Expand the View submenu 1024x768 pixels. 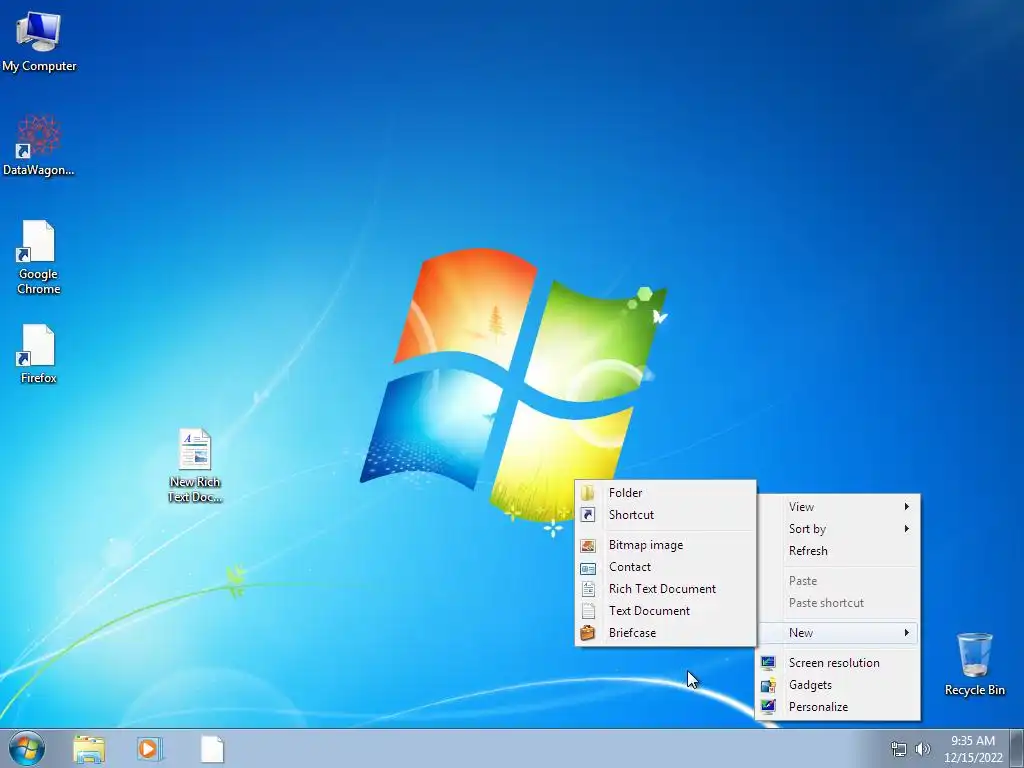click(838, 507)
